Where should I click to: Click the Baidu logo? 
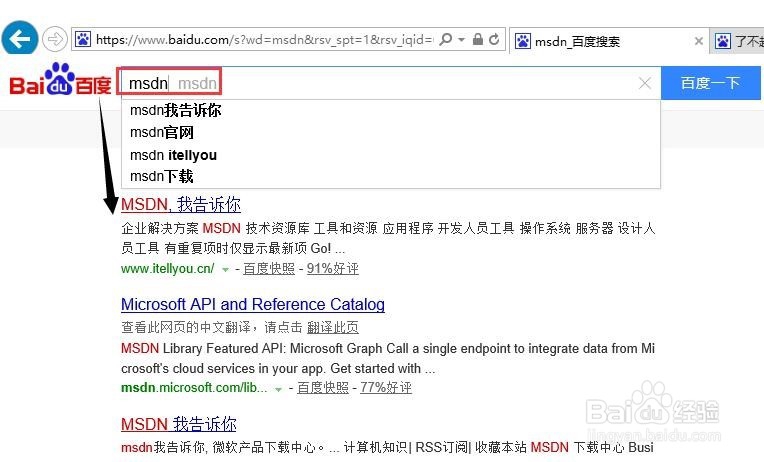[60, 80]
